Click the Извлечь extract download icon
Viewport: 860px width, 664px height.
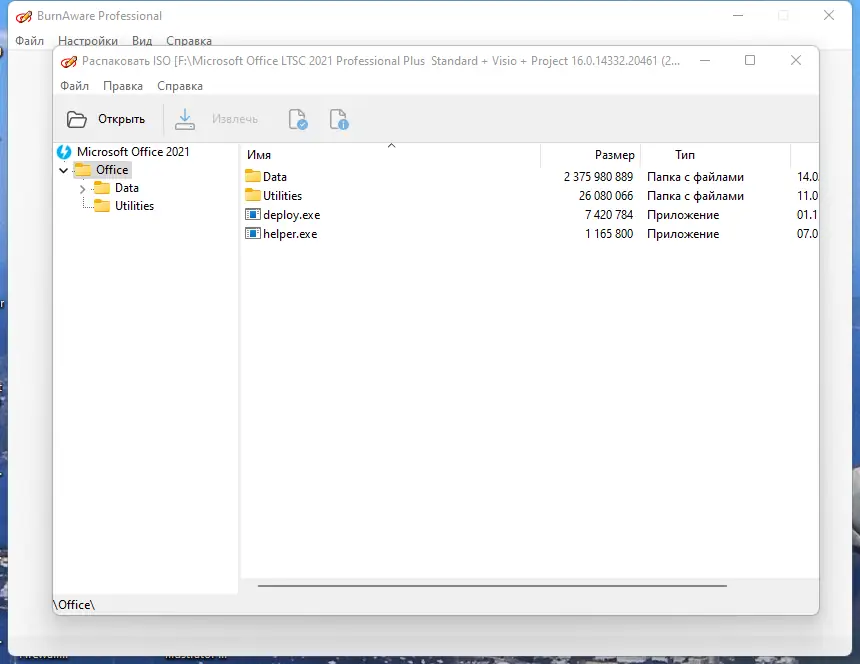tap(185, 119)
